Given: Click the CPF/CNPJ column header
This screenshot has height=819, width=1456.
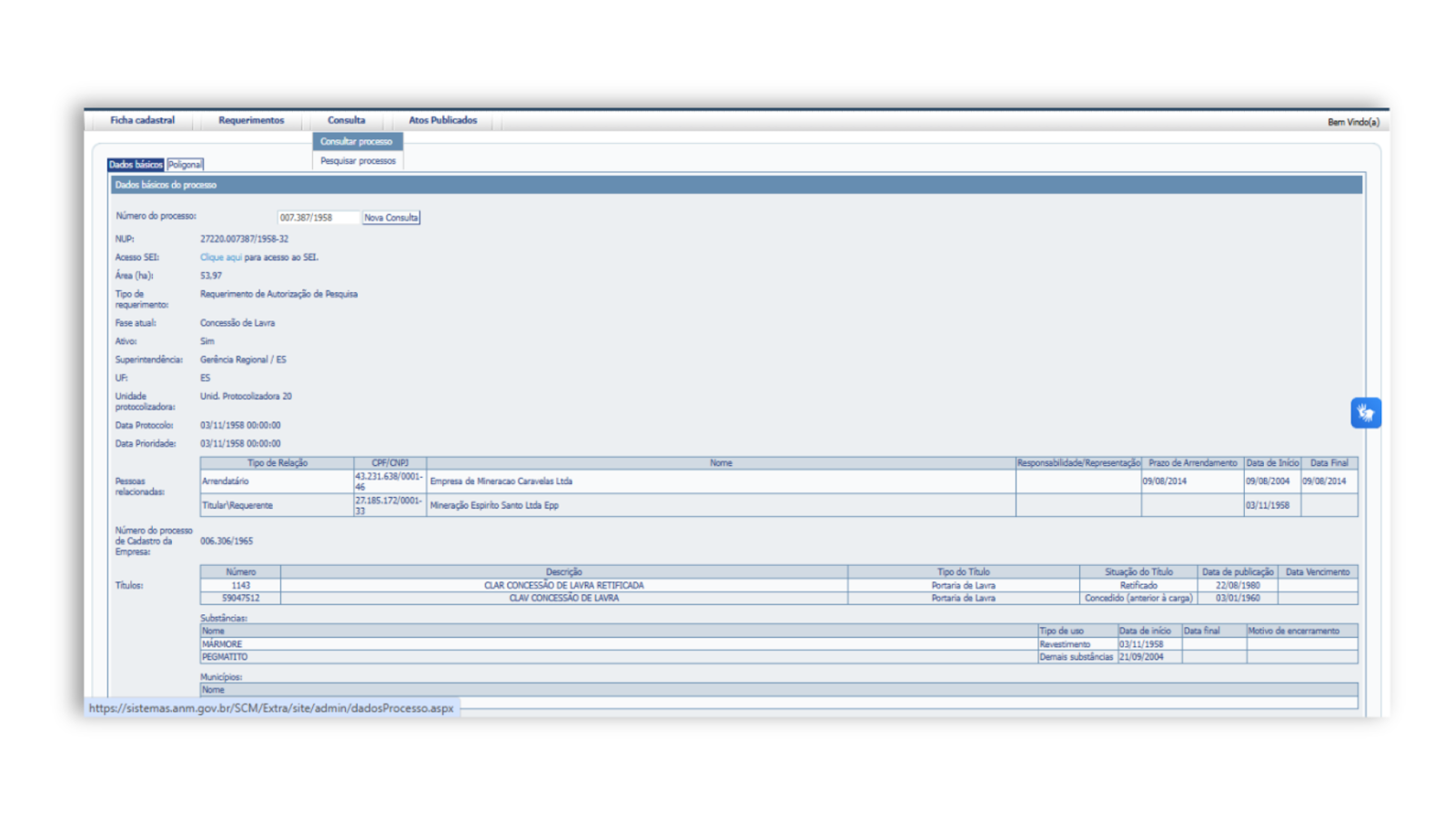Looking at the screenshot, I should click(x=389, y=463).
